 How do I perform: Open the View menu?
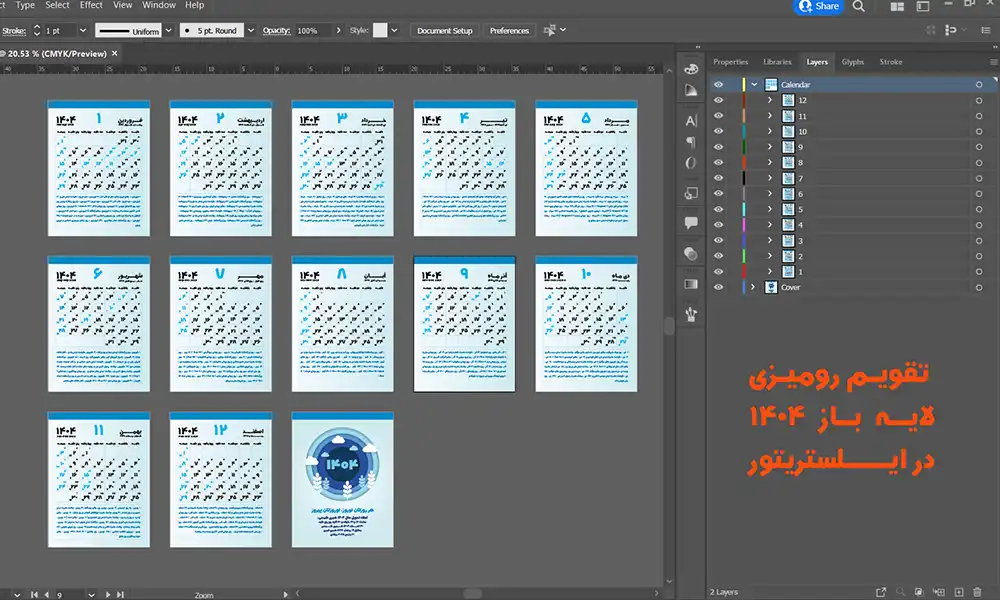pos(122,5)
